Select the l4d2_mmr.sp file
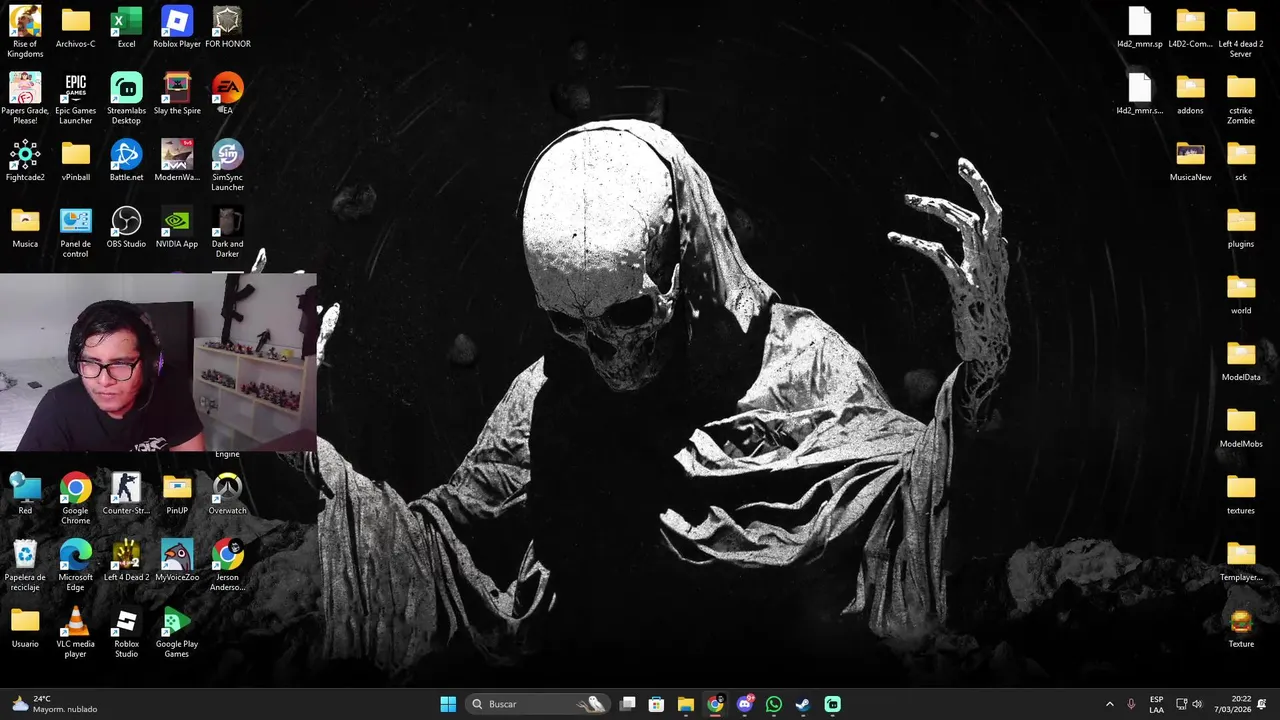This screenshot has width=1280, height=720. tap(1140, 27)
